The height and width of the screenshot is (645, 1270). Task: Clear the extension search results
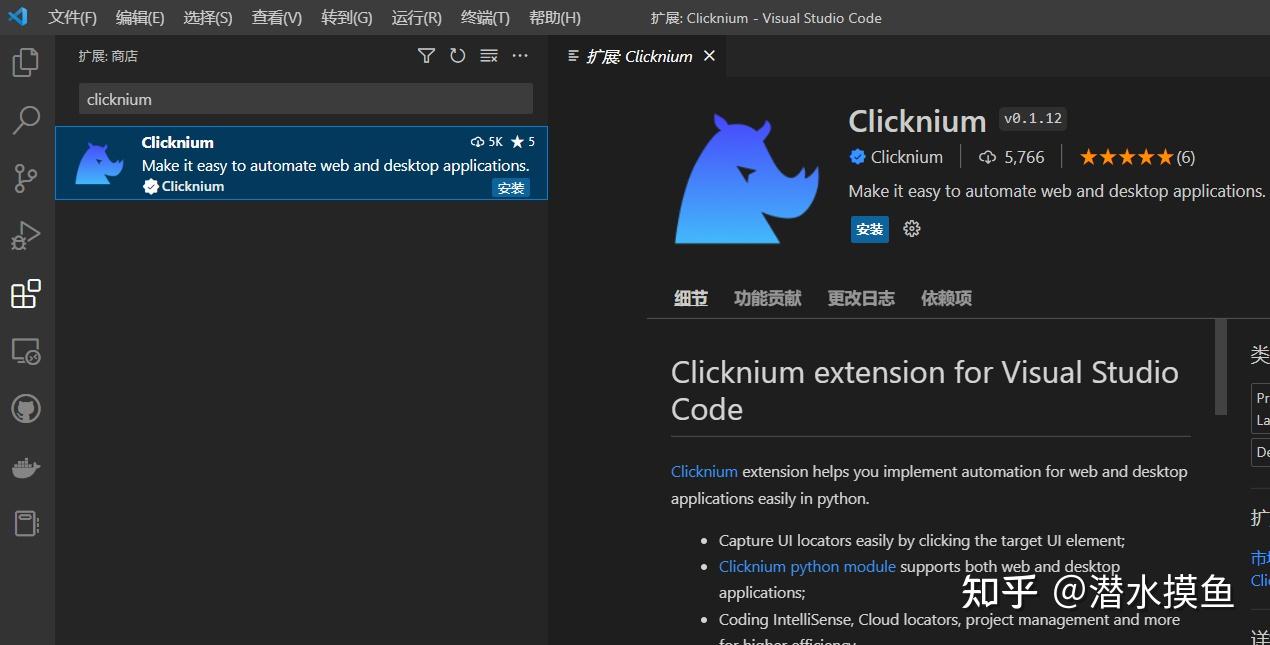488,56
